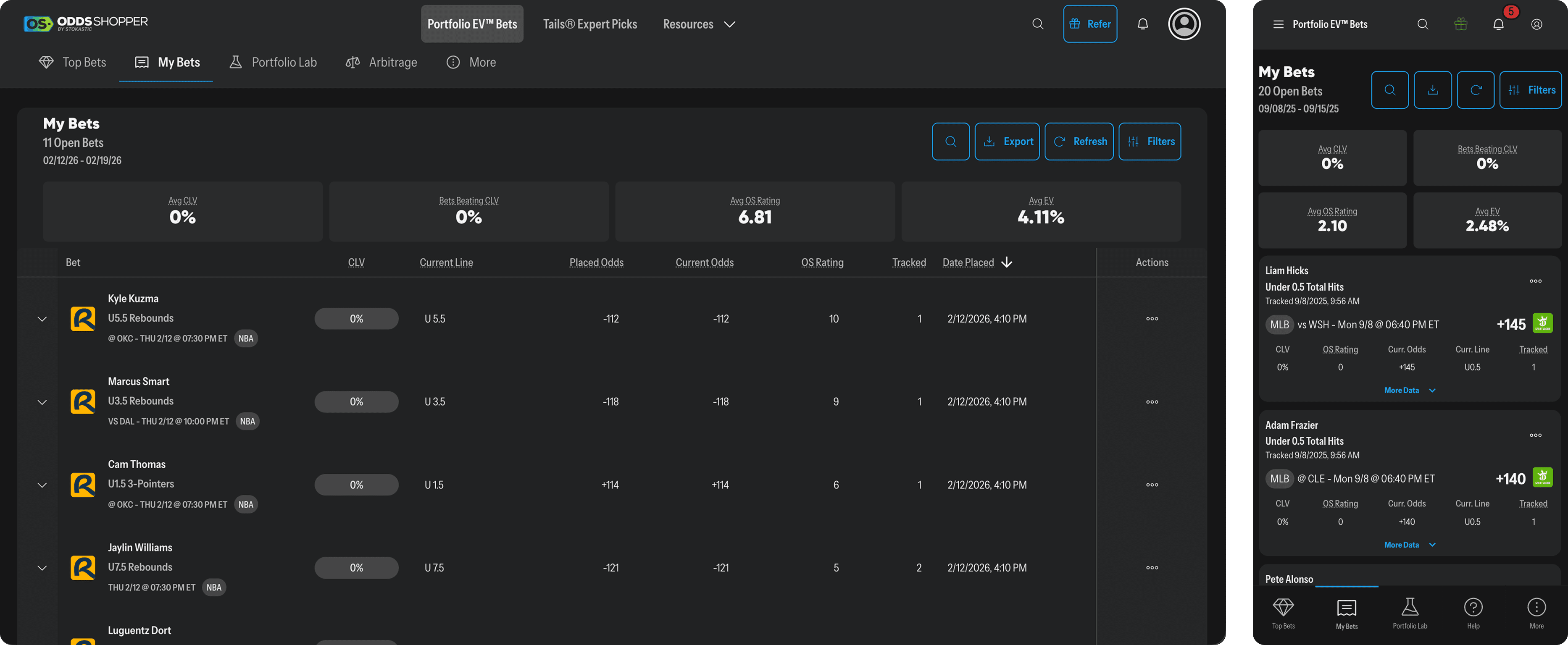The height and width of the screenshot is (645, 1568).
Task: Open options dots on Liam Hicks card
Action: (1535, 281)
